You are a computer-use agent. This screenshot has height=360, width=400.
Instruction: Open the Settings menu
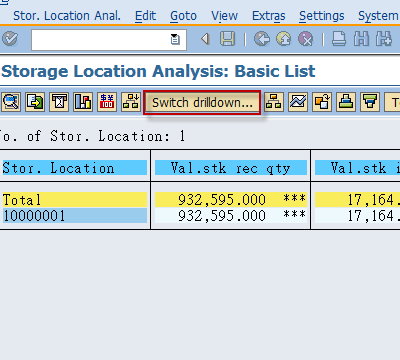322,16
